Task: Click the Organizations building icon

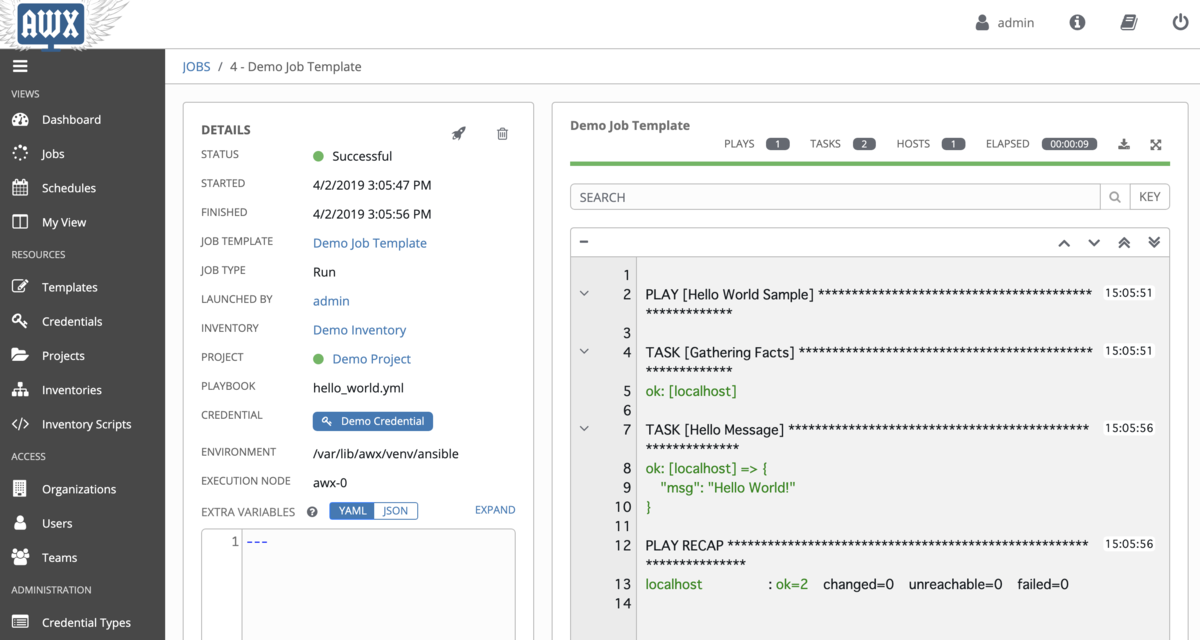Action: (x=20, y=489)
